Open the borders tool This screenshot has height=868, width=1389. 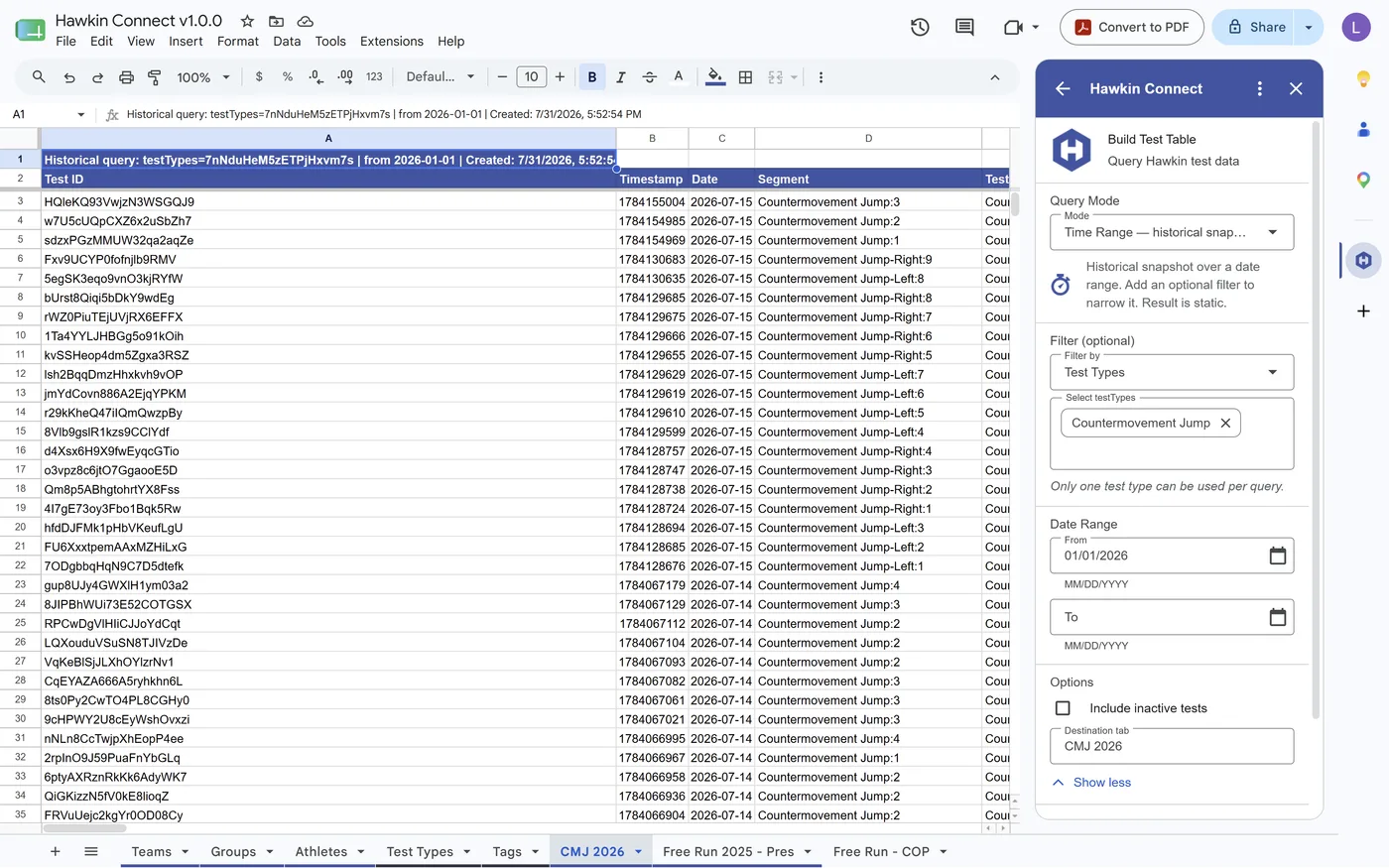click(745, 77)
